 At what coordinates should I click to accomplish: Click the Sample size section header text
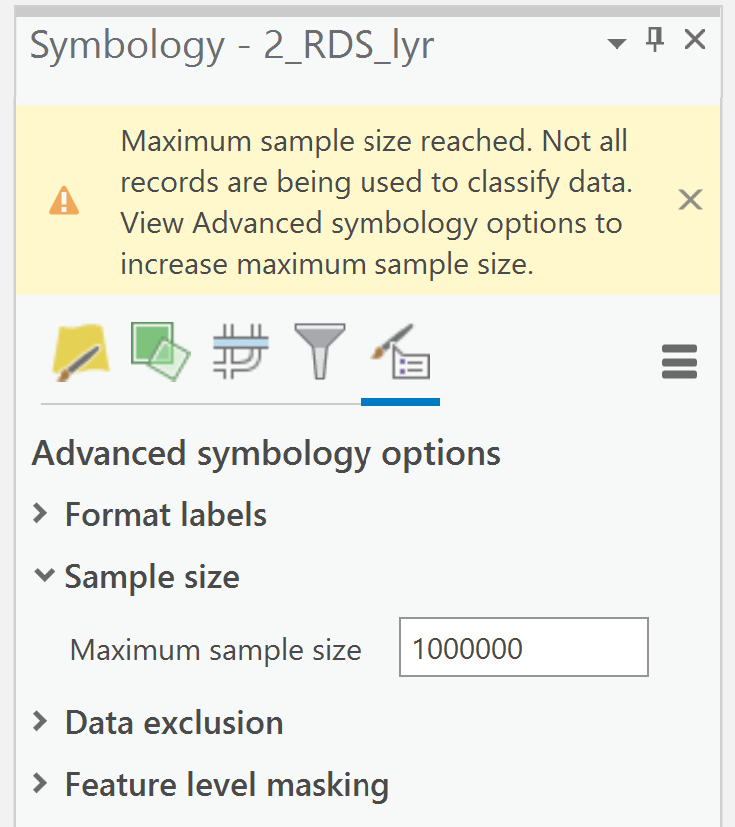tap(152, 577)
